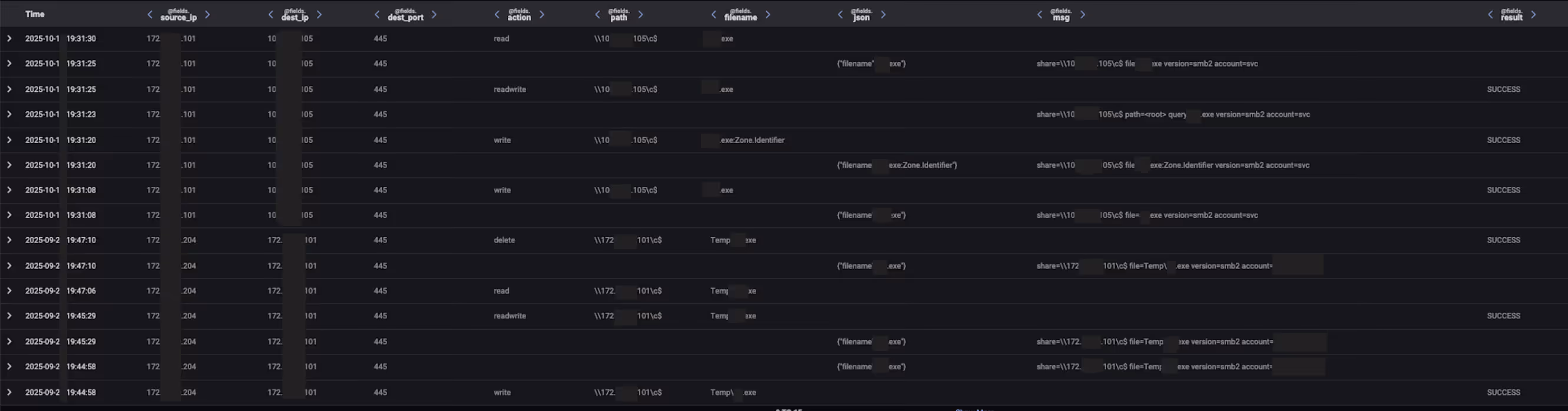The width and height of the screenshot is (1568, 411).
Task: Click the path column header label
Action: coord(619,15)
